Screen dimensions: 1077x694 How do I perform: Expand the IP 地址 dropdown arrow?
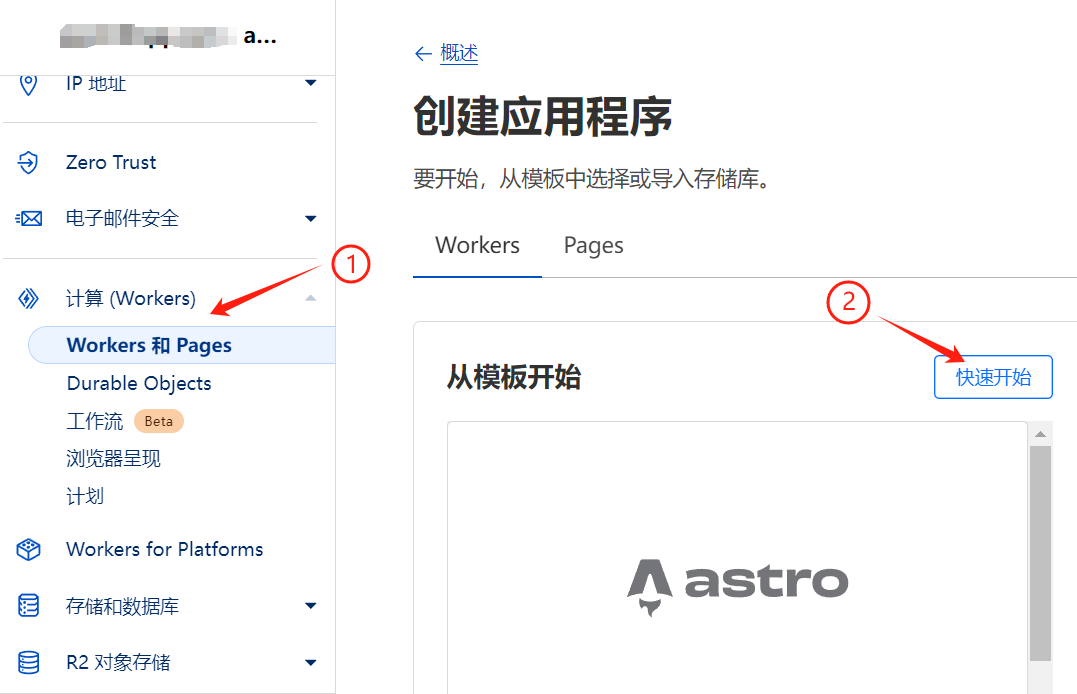[310, 83]
